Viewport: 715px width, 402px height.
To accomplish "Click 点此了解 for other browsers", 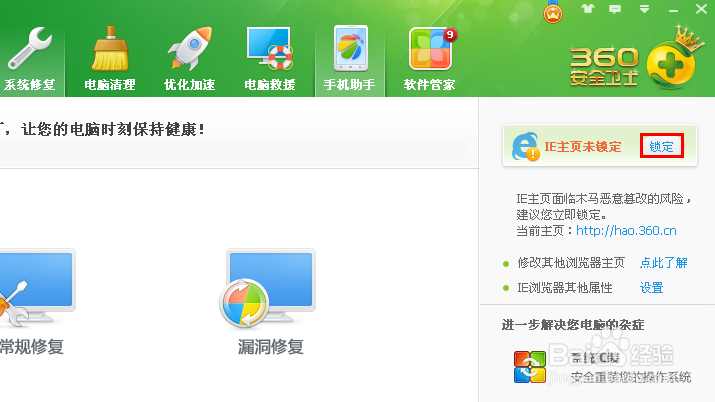I will tap(663, 263).
